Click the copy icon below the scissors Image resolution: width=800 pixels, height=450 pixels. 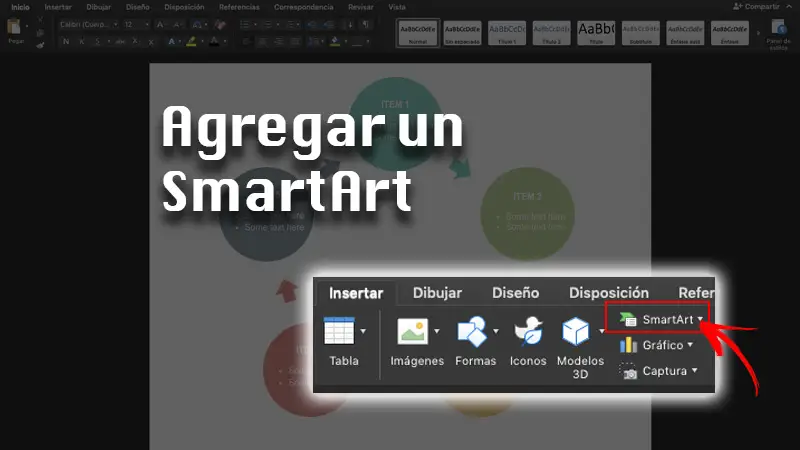(x=40, y=33)
